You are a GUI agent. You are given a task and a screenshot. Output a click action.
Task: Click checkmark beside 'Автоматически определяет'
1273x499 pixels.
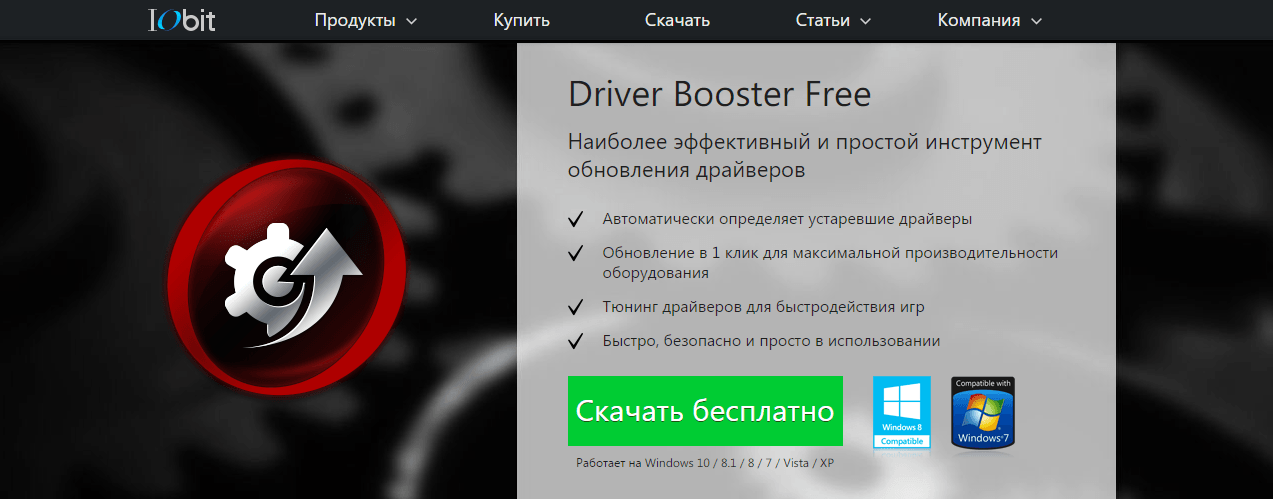(x=575, y=219)
